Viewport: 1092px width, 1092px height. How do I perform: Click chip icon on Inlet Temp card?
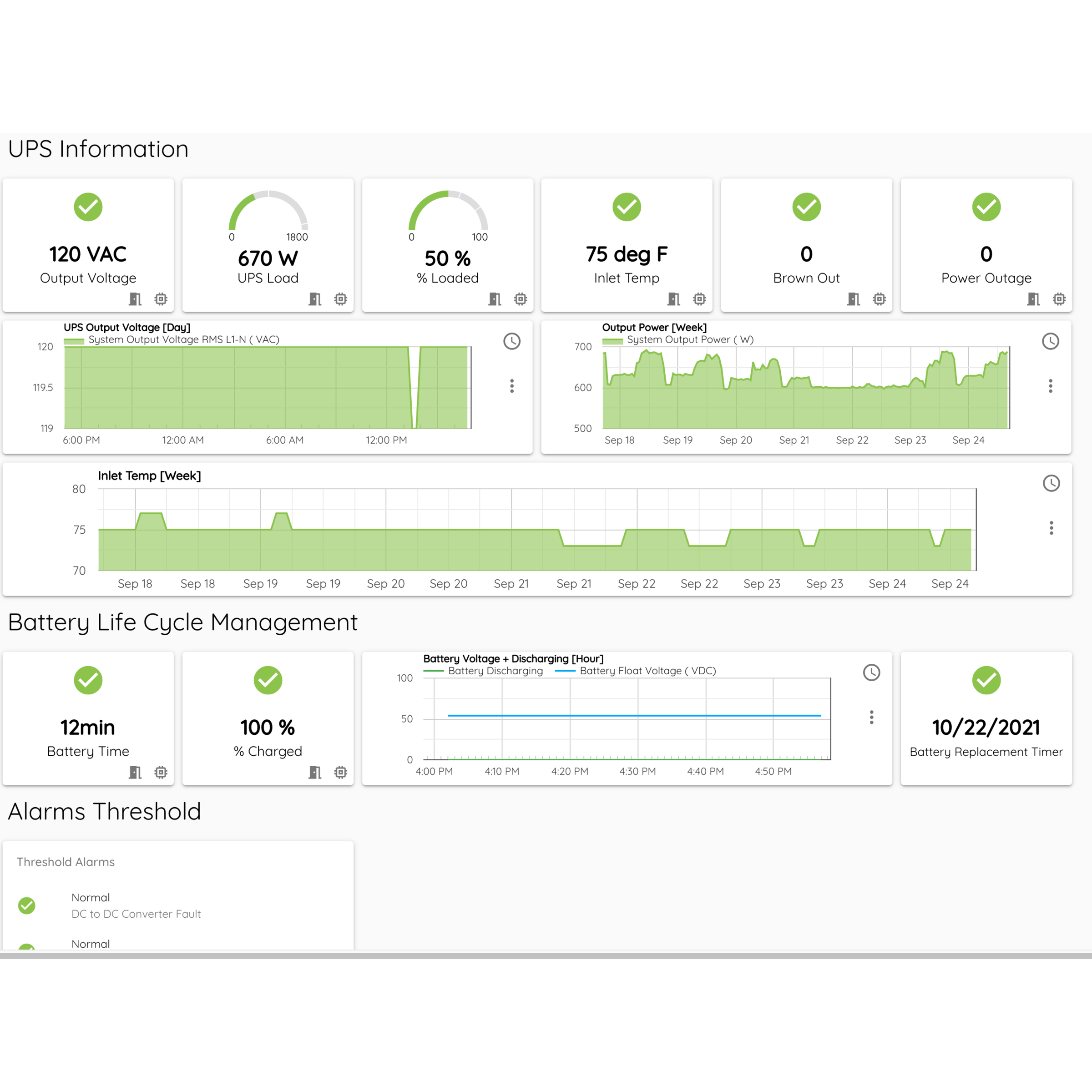pos(699,299)
